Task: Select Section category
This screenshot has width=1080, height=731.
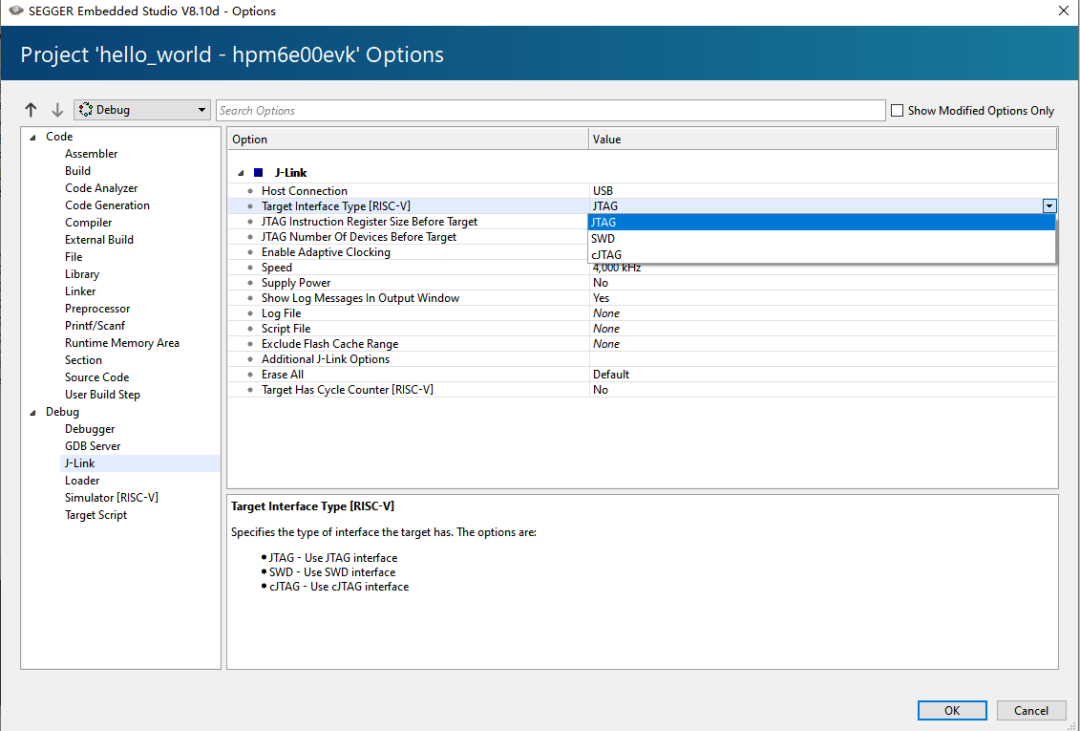Action: click(x=83, y=360)
